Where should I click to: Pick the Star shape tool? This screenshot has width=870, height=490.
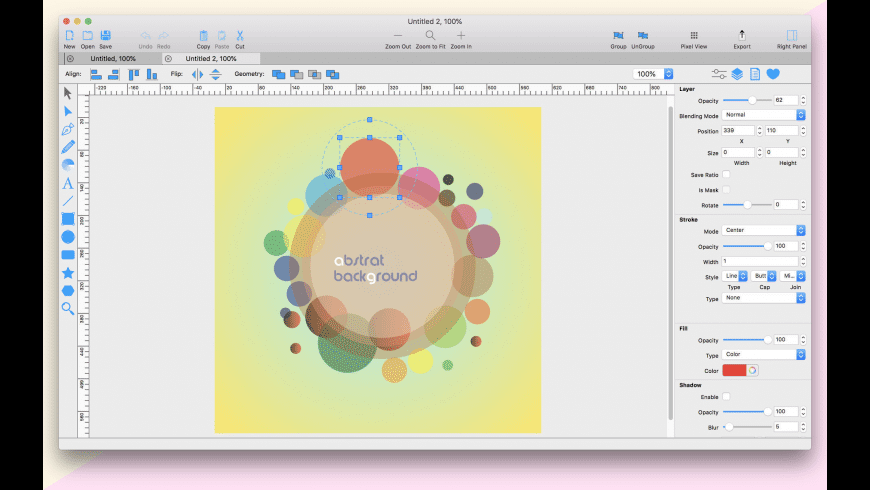pos(68,272)
